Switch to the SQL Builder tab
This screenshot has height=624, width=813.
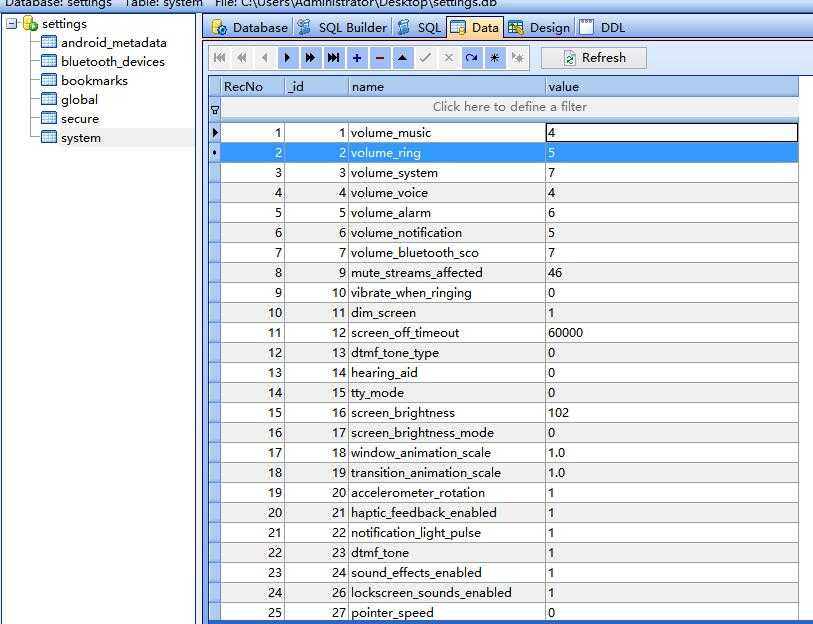tap(342, 27)
